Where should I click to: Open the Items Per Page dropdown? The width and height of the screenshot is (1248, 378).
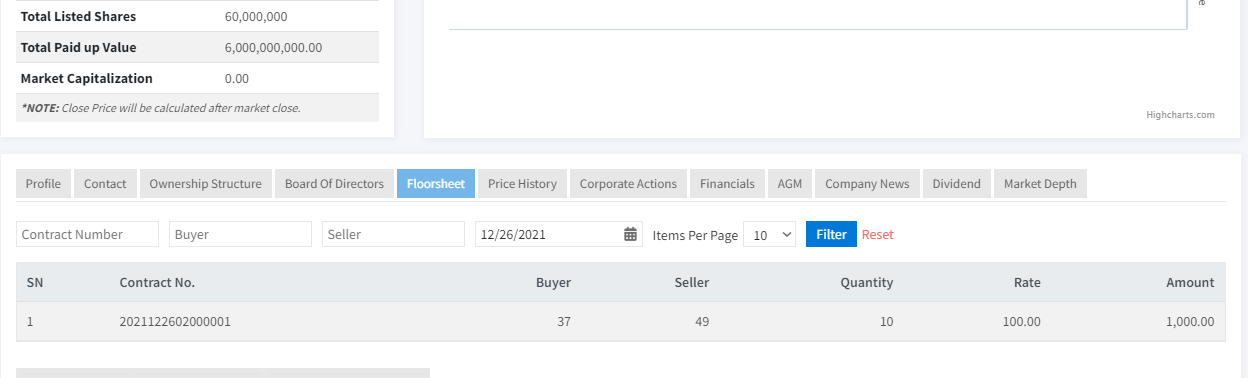[770, 234]
